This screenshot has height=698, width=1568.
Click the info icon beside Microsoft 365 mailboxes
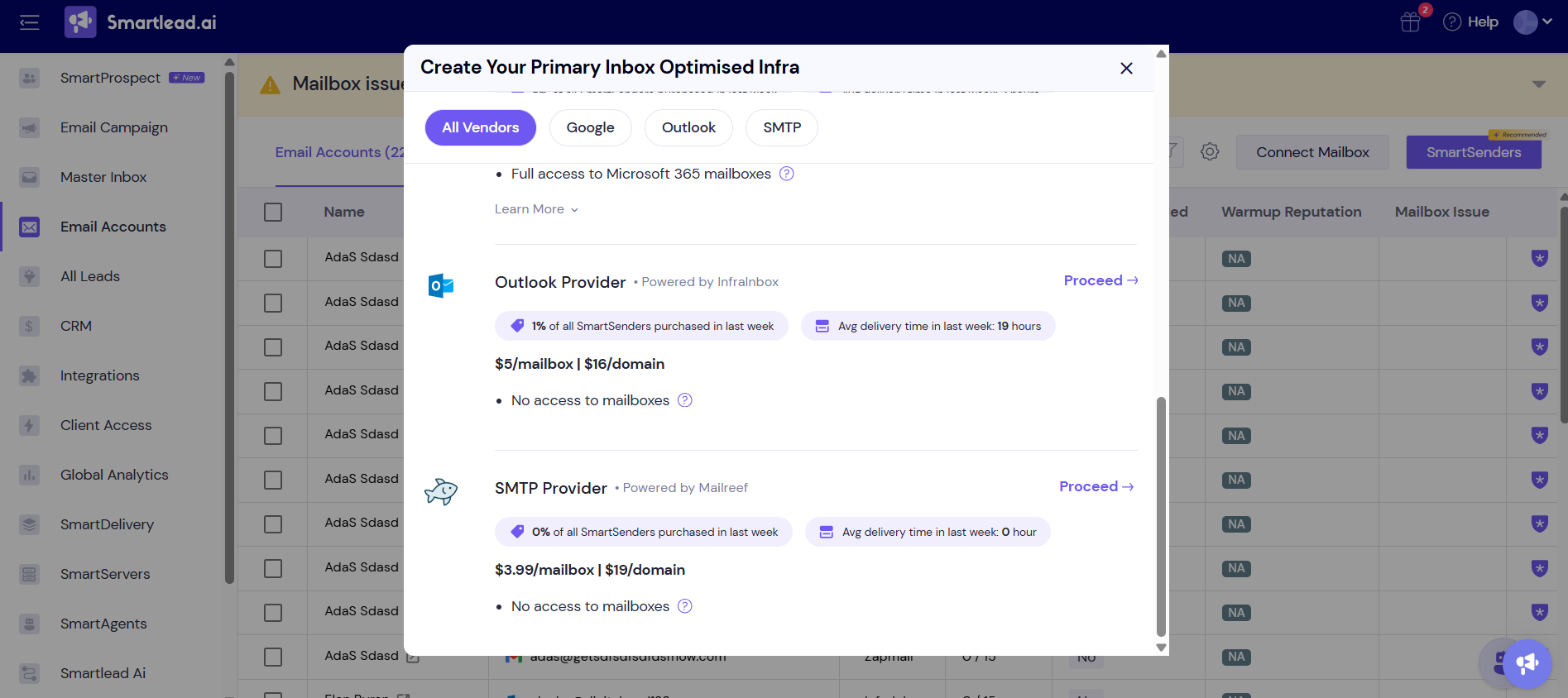[787, 174]
